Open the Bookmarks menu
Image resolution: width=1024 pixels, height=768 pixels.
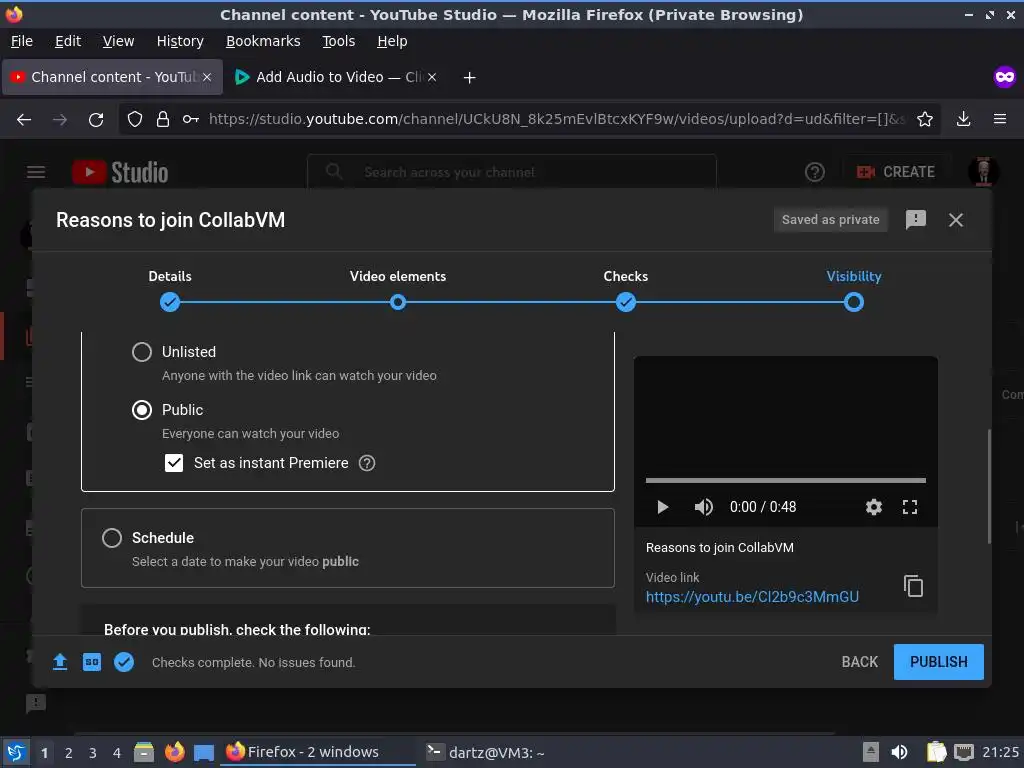(263, 41)
